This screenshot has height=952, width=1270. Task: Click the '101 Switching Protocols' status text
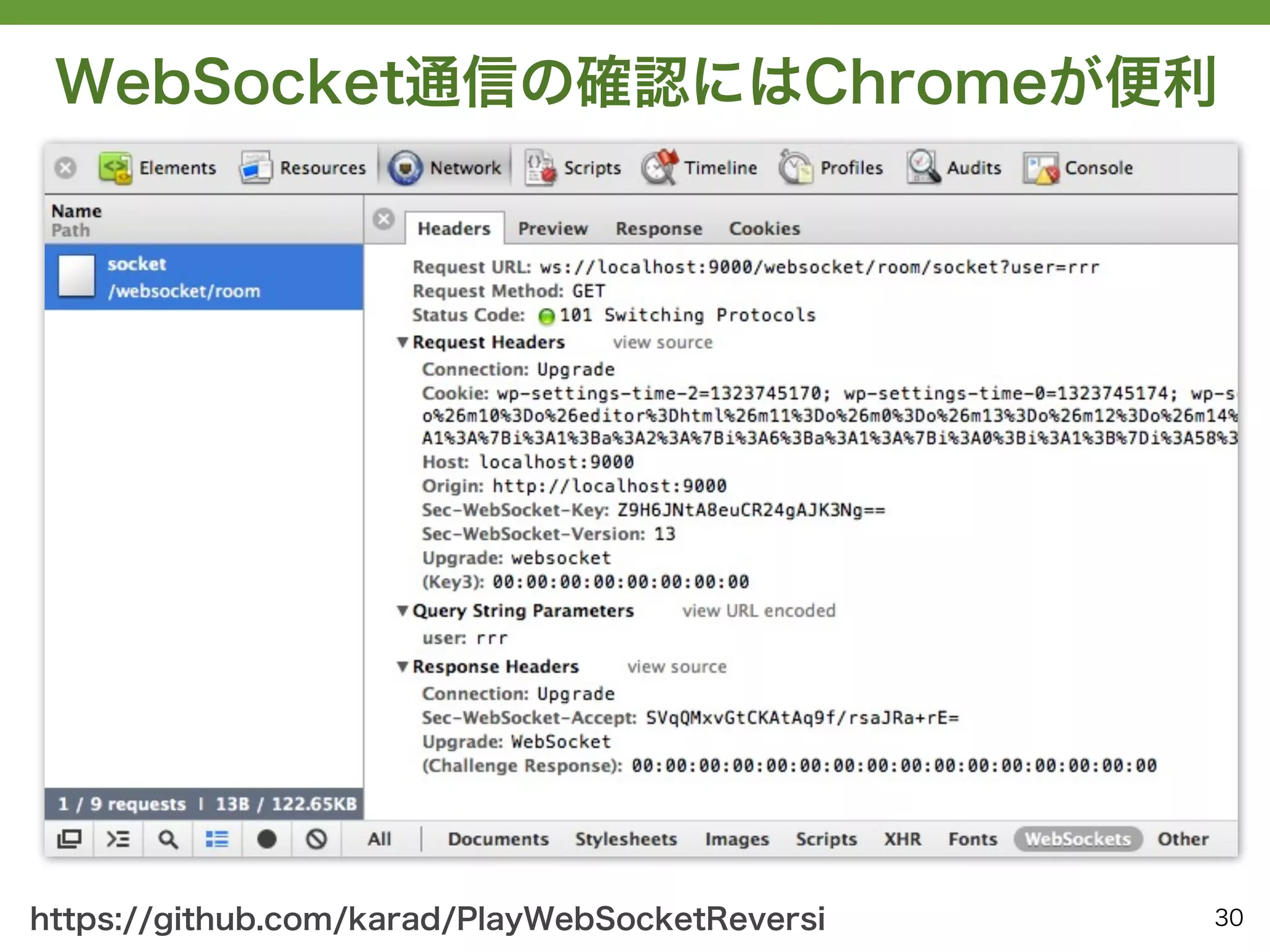[687, 315]
